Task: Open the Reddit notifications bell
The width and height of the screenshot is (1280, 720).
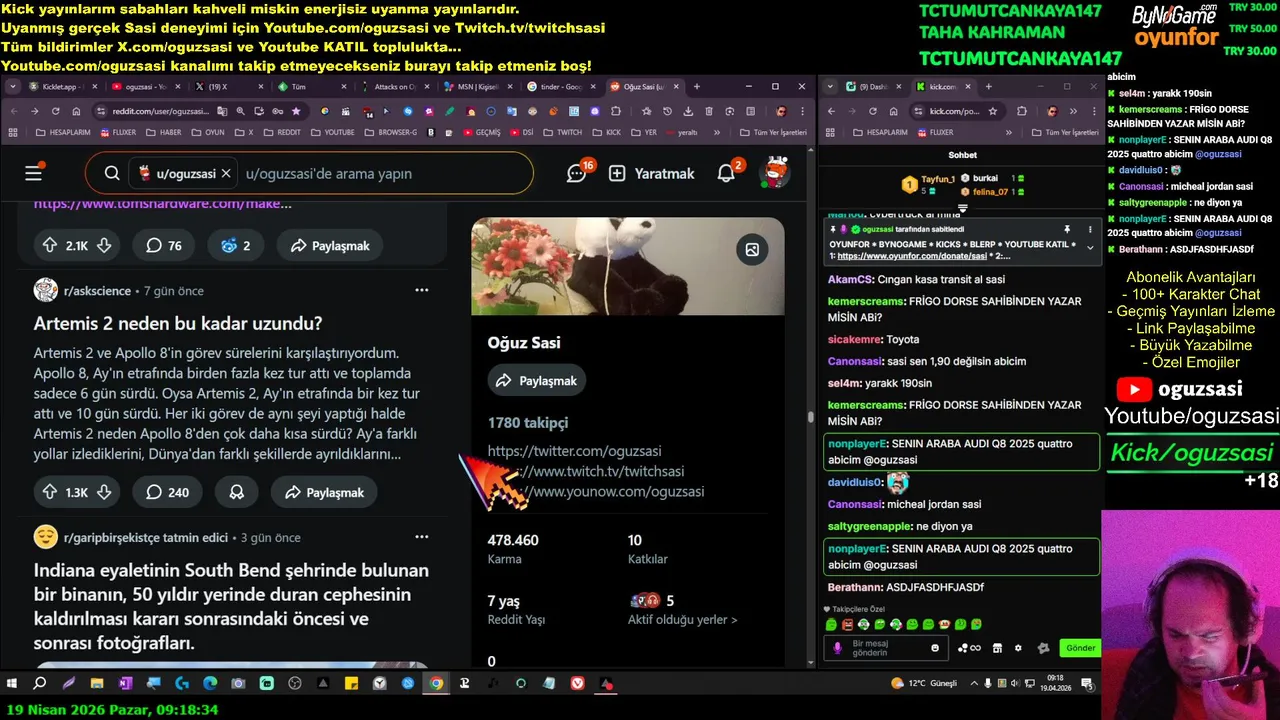Action: (726, 173)
